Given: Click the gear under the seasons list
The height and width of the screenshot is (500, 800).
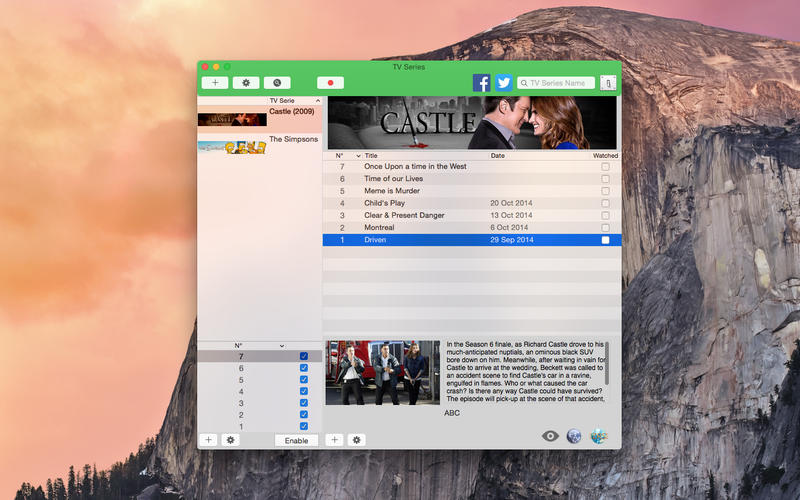Looking at the screenshot, I should point(230,440).
